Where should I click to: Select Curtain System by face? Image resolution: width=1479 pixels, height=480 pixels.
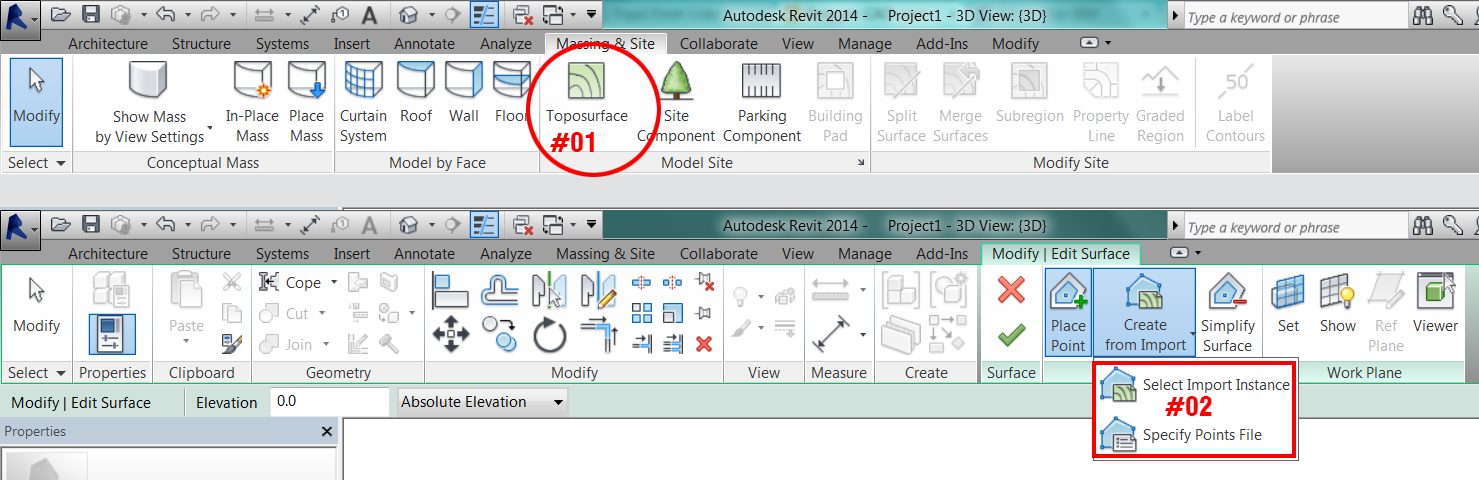coord(363,100)
